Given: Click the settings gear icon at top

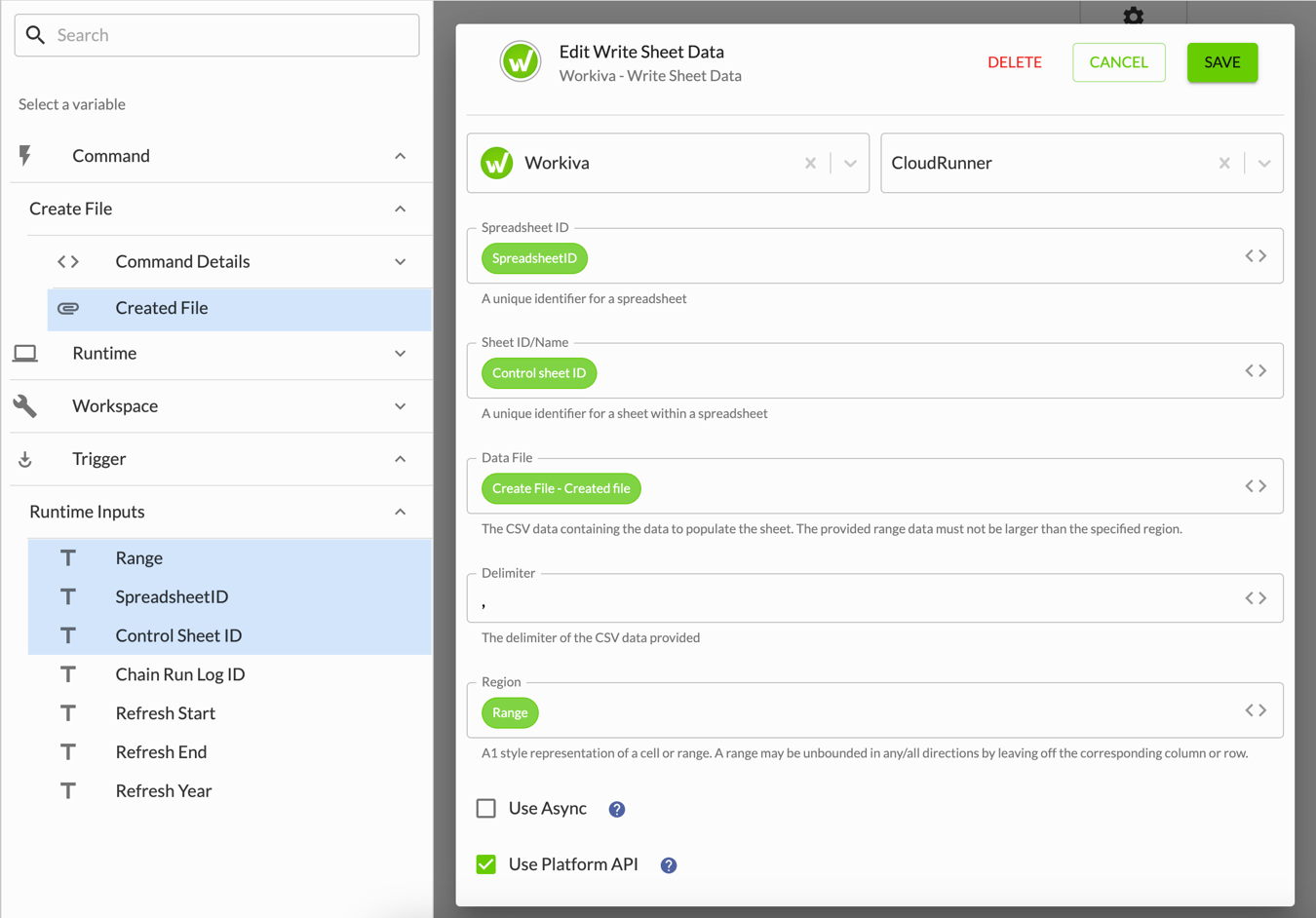Looking at the screenshot, I should point(1133,16).
